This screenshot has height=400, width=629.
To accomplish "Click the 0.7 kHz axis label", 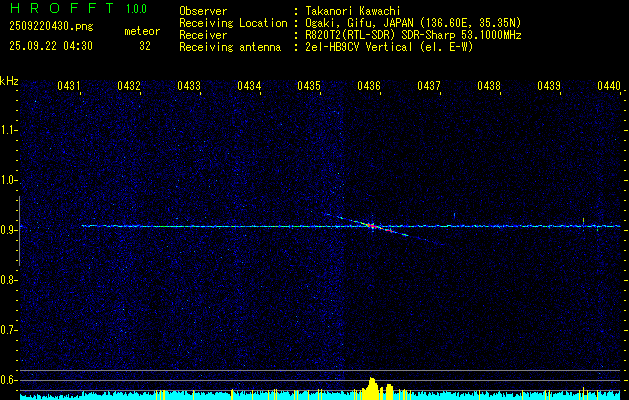I will (8, 330).
